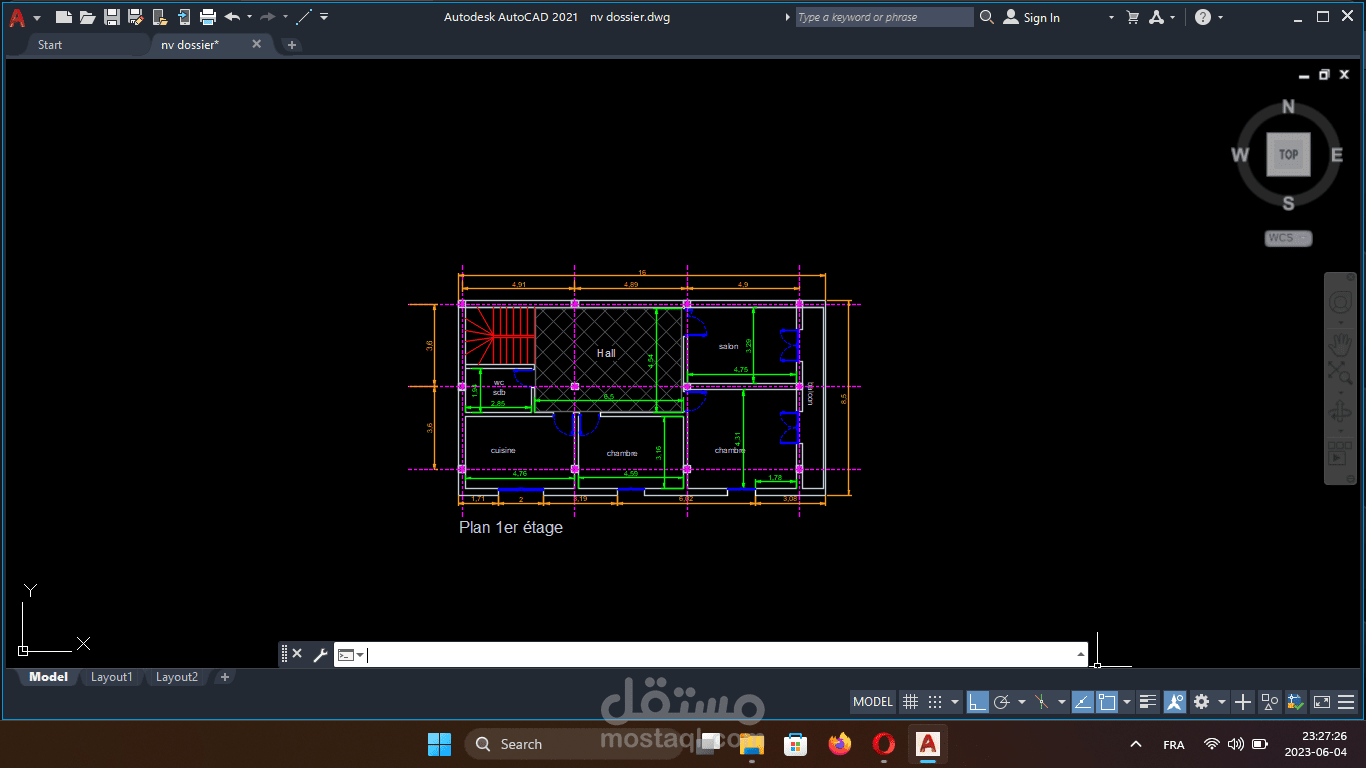Open Polar Tracking angle dropdown

[1021, 702]
